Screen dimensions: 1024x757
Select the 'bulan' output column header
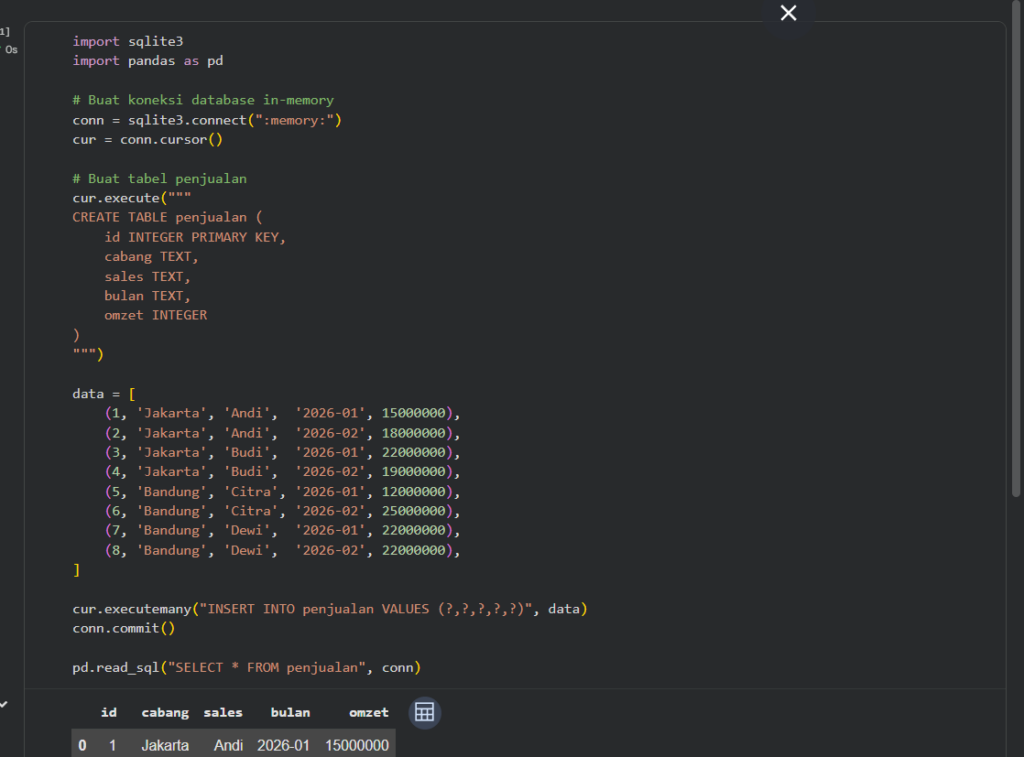pos(291,713)
